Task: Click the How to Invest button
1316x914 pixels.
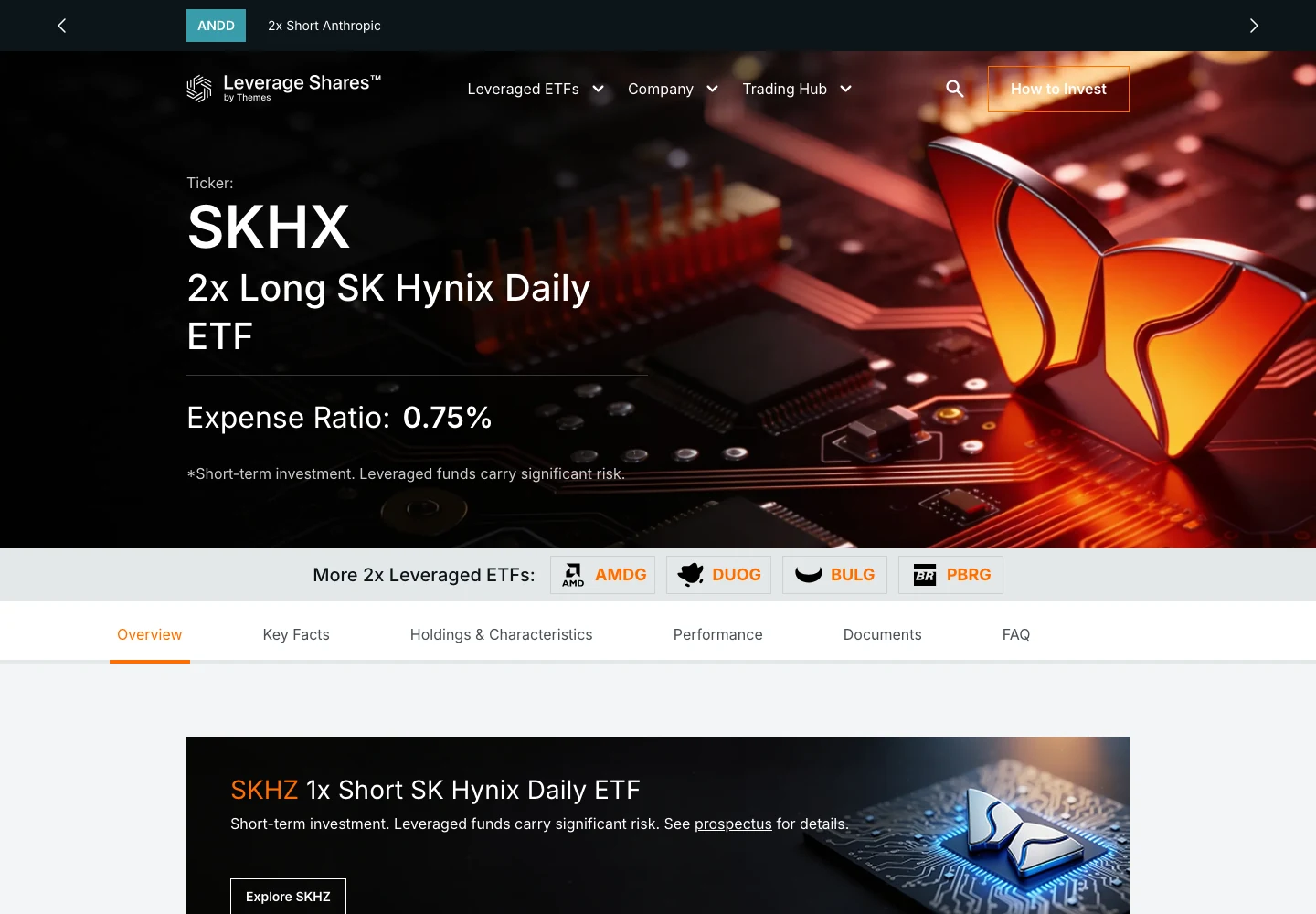Action: tap(1058, 89)
